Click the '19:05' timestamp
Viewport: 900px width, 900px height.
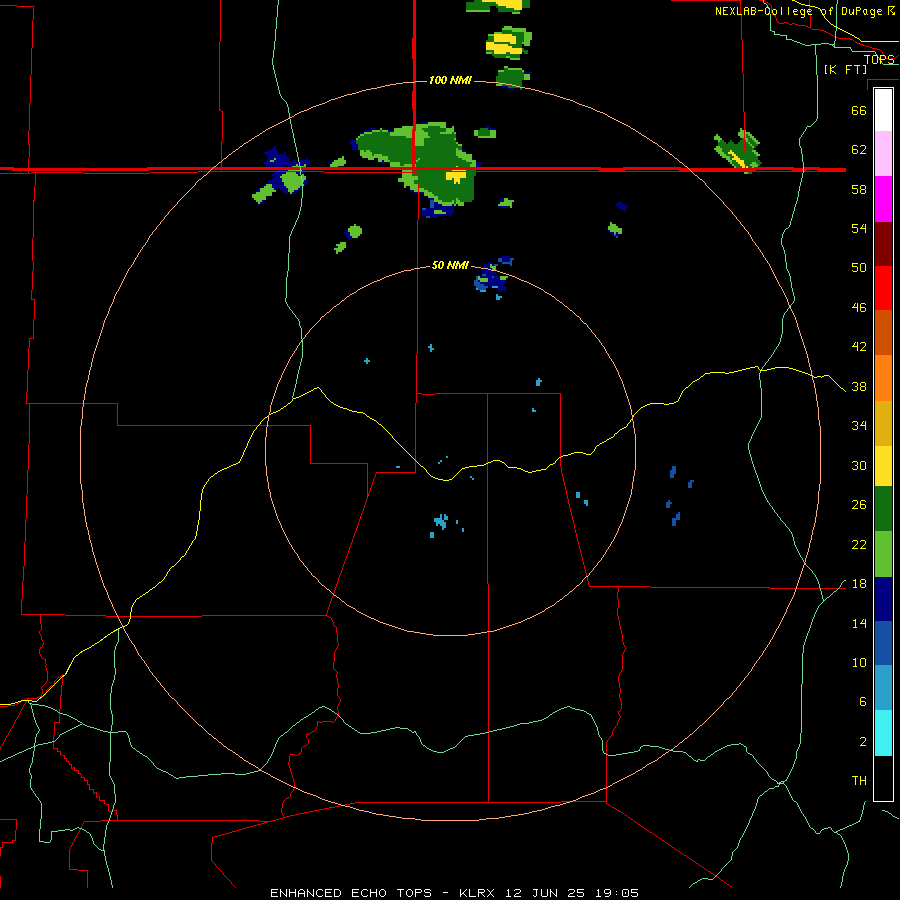coord(616,893)
